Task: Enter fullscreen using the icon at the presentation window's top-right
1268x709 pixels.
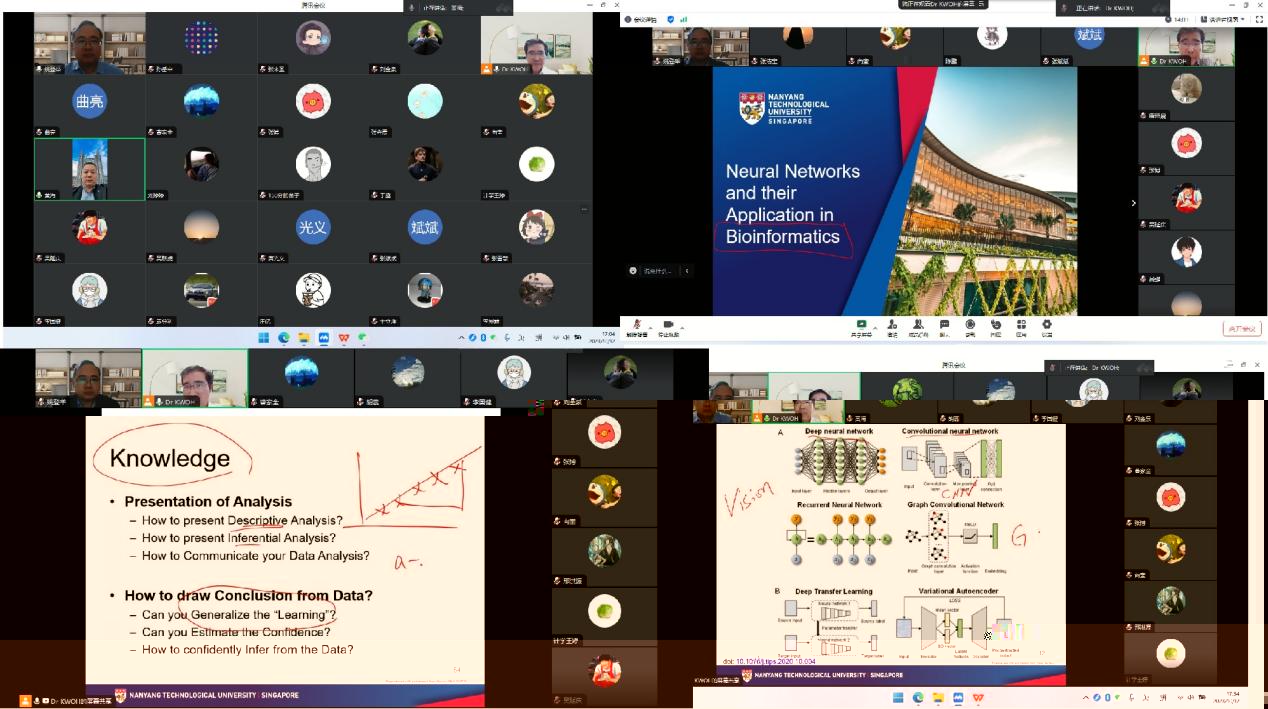Action: [x=1259, y=19]
